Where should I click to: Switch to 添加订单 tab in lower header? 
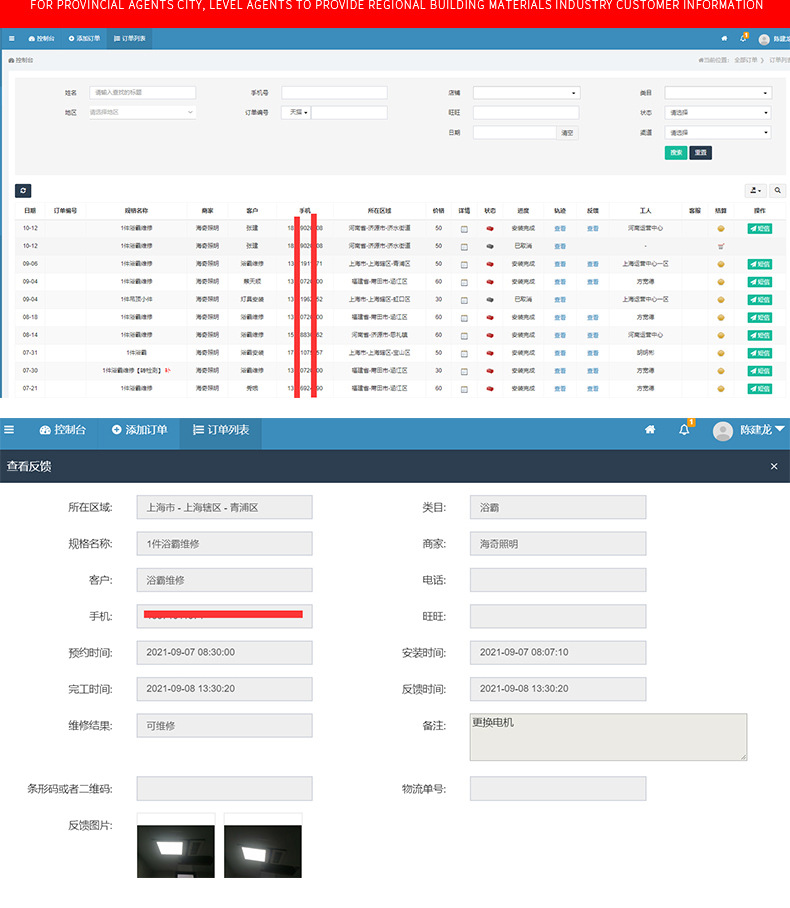(140, 430)
